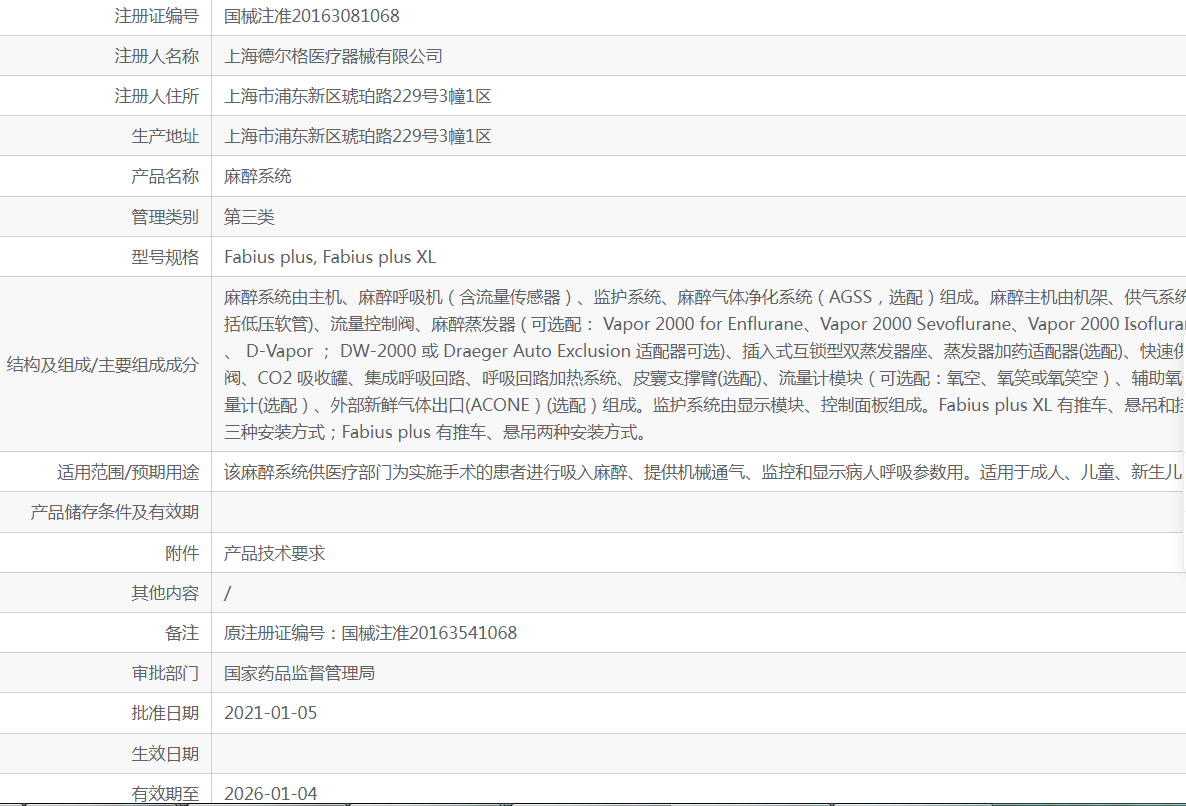Click the 适用范围/预期用途 label

[x=128, y=473]
